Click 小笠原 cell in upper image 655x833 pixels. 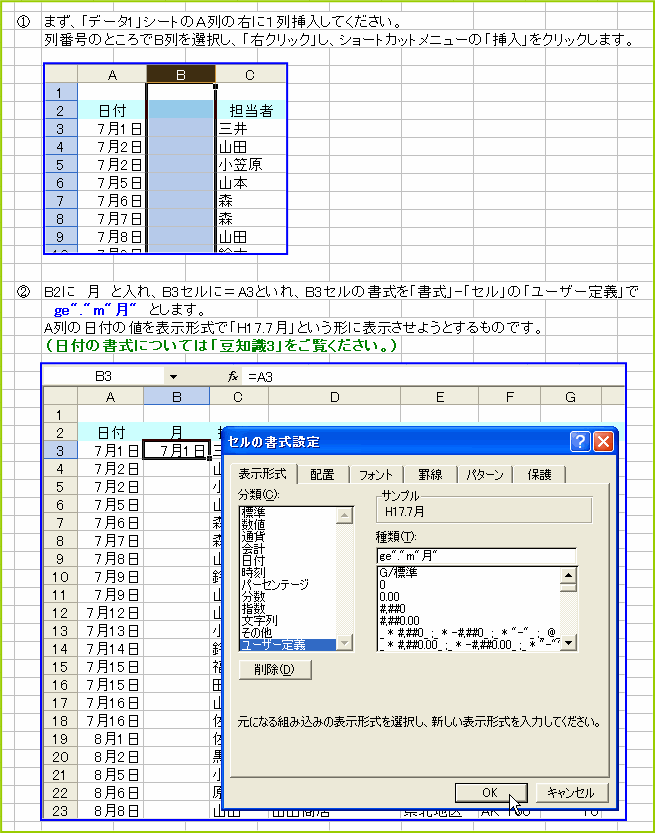click(251, 165)
